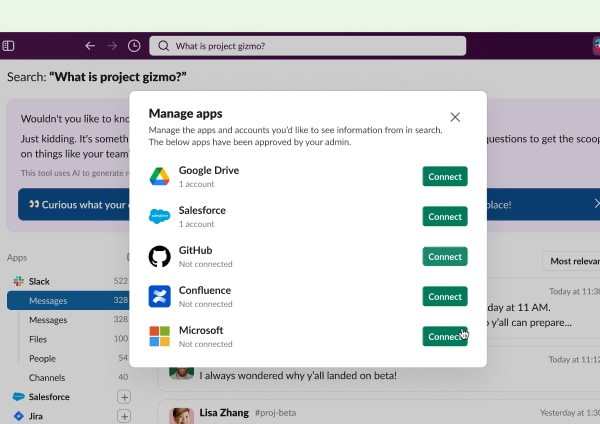The height and width of the screenshot is (424, 600).
Task: Toggle the sidebar panel icon
Action: coord(9,46)
